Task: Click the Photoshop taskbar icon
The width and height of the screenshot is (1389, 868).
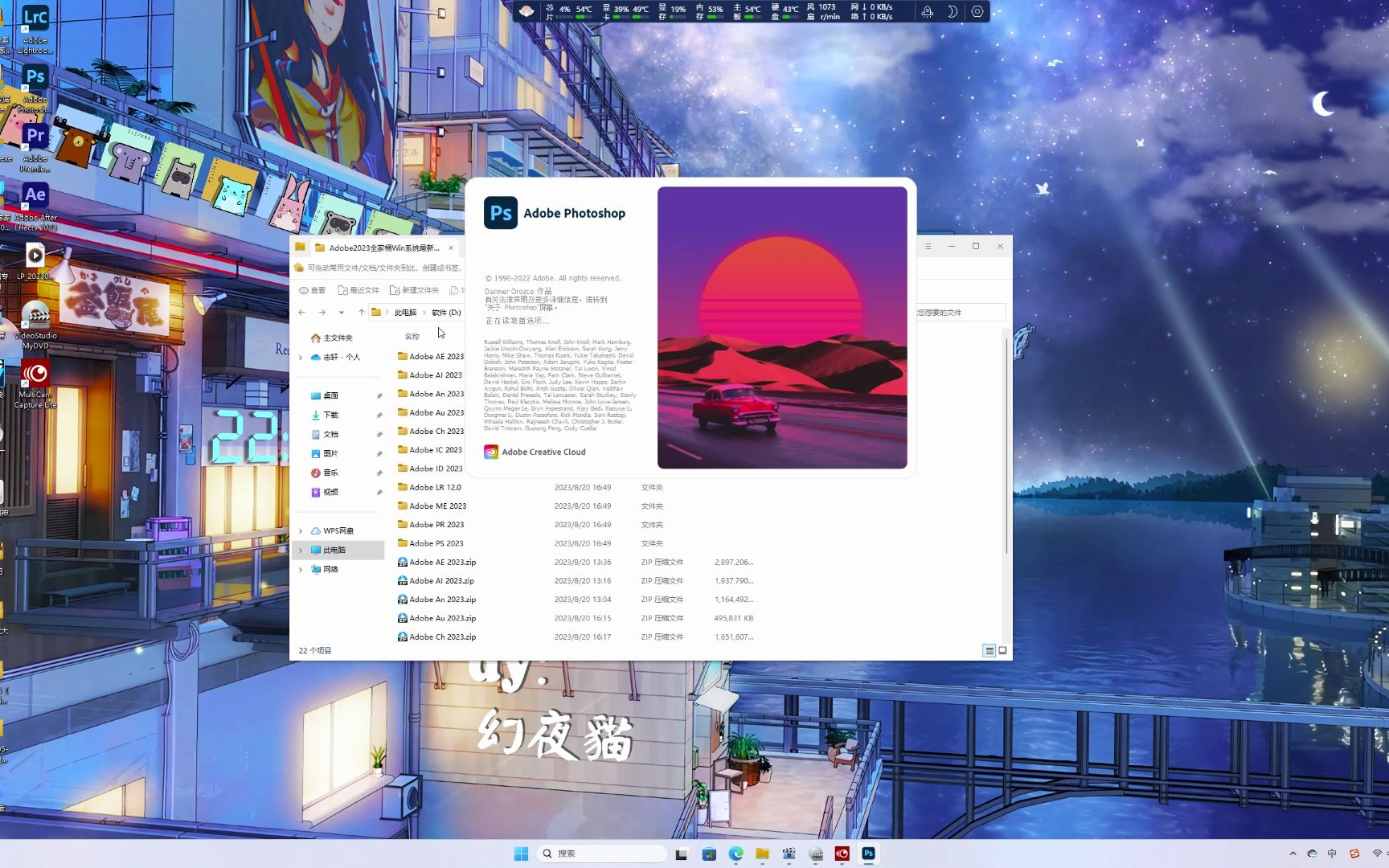Action: click(868, 854)
